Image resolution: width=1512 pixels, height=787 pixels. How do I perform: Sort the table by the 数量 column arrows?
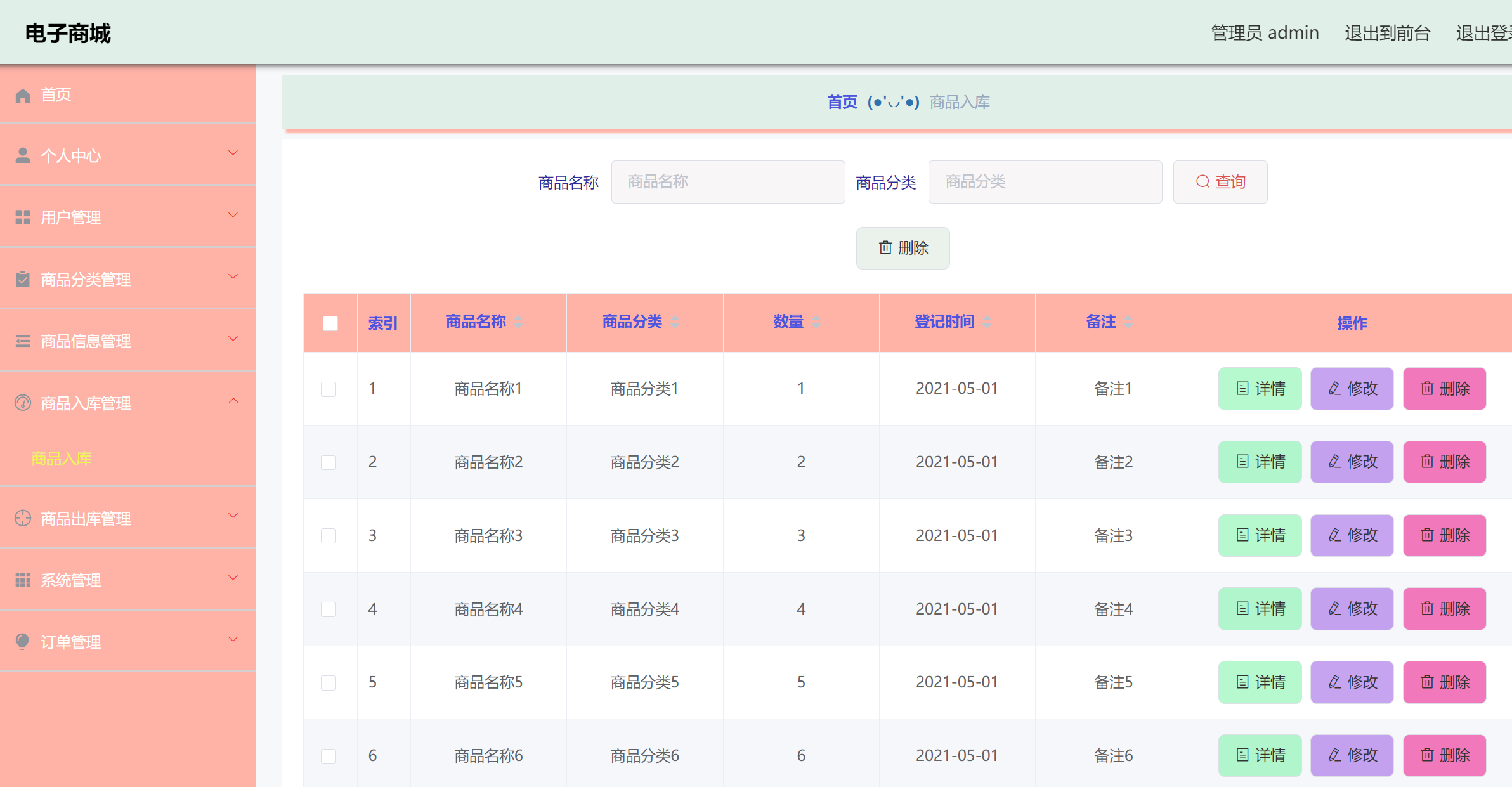(x=816, y=322)
